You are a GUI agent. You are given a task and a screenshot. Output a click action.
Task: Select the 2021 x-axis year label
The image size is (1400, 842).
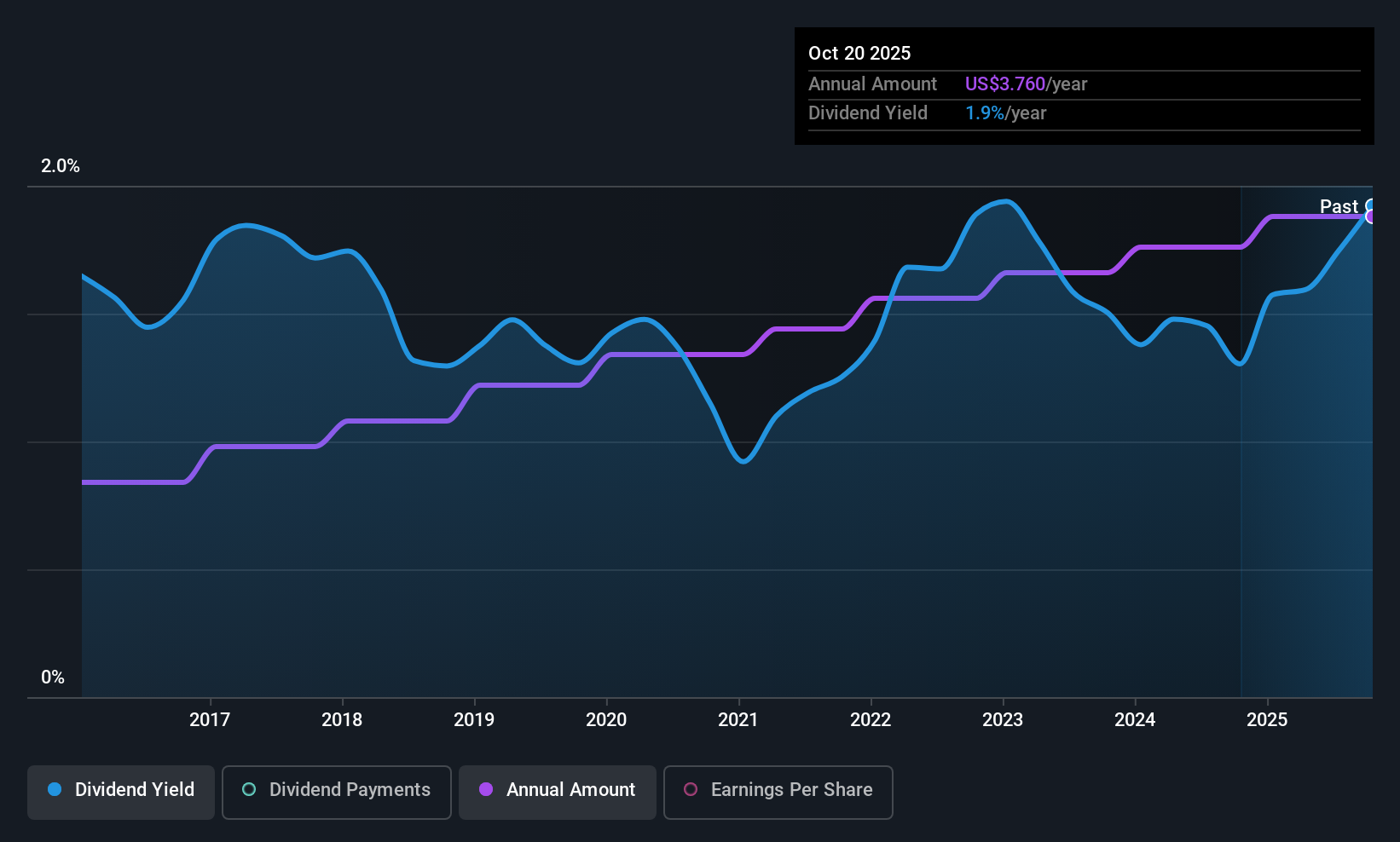click(x=738, y=719)
